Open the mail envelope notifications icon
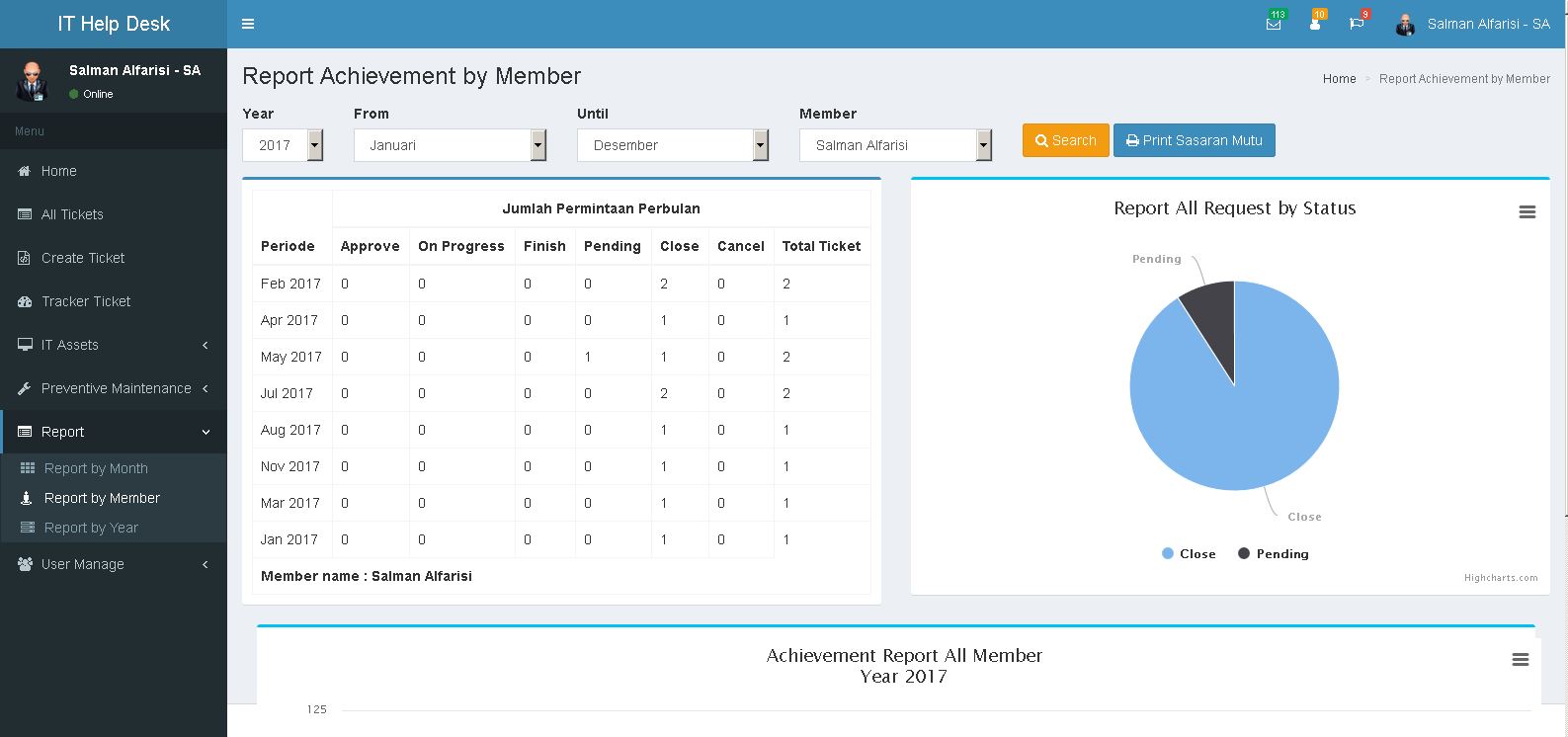Viewport: 1568px width, 737px height. 1274,24
